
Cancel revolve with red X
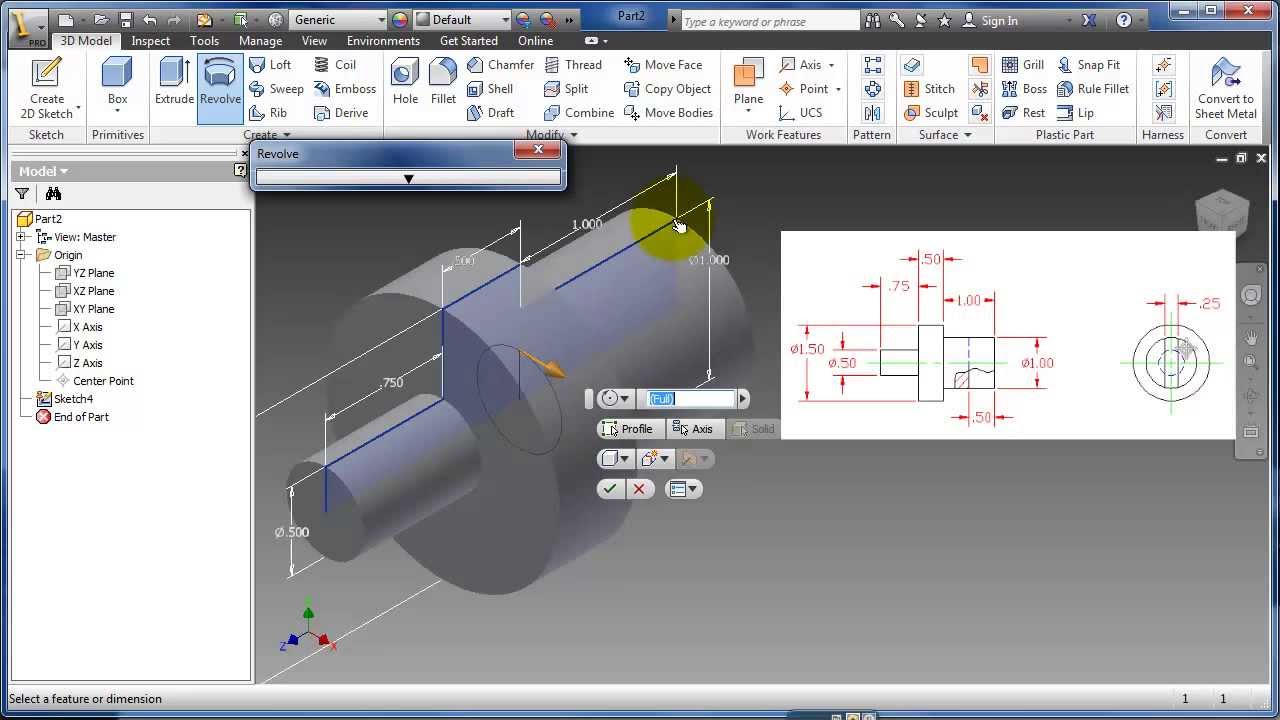pyautogui.click(x=639, y=489)
